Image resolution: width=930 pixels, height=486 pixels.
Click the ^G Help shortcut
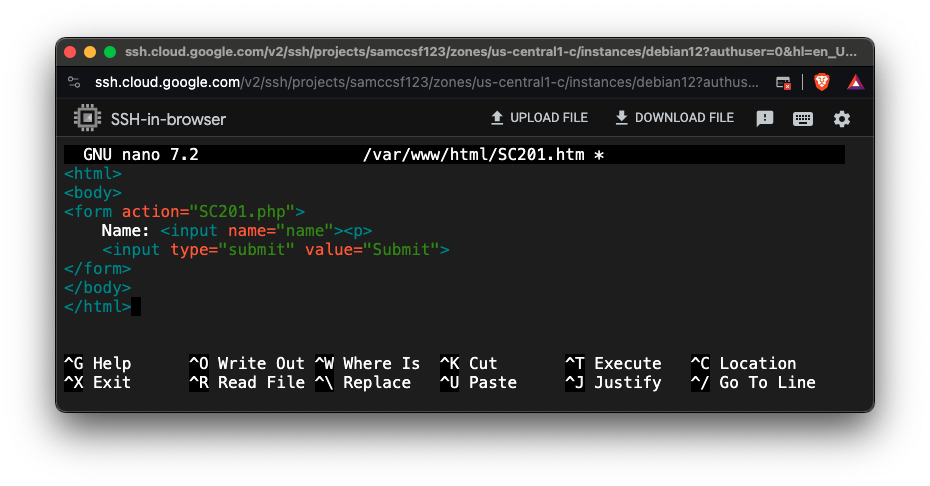(98, 363)
